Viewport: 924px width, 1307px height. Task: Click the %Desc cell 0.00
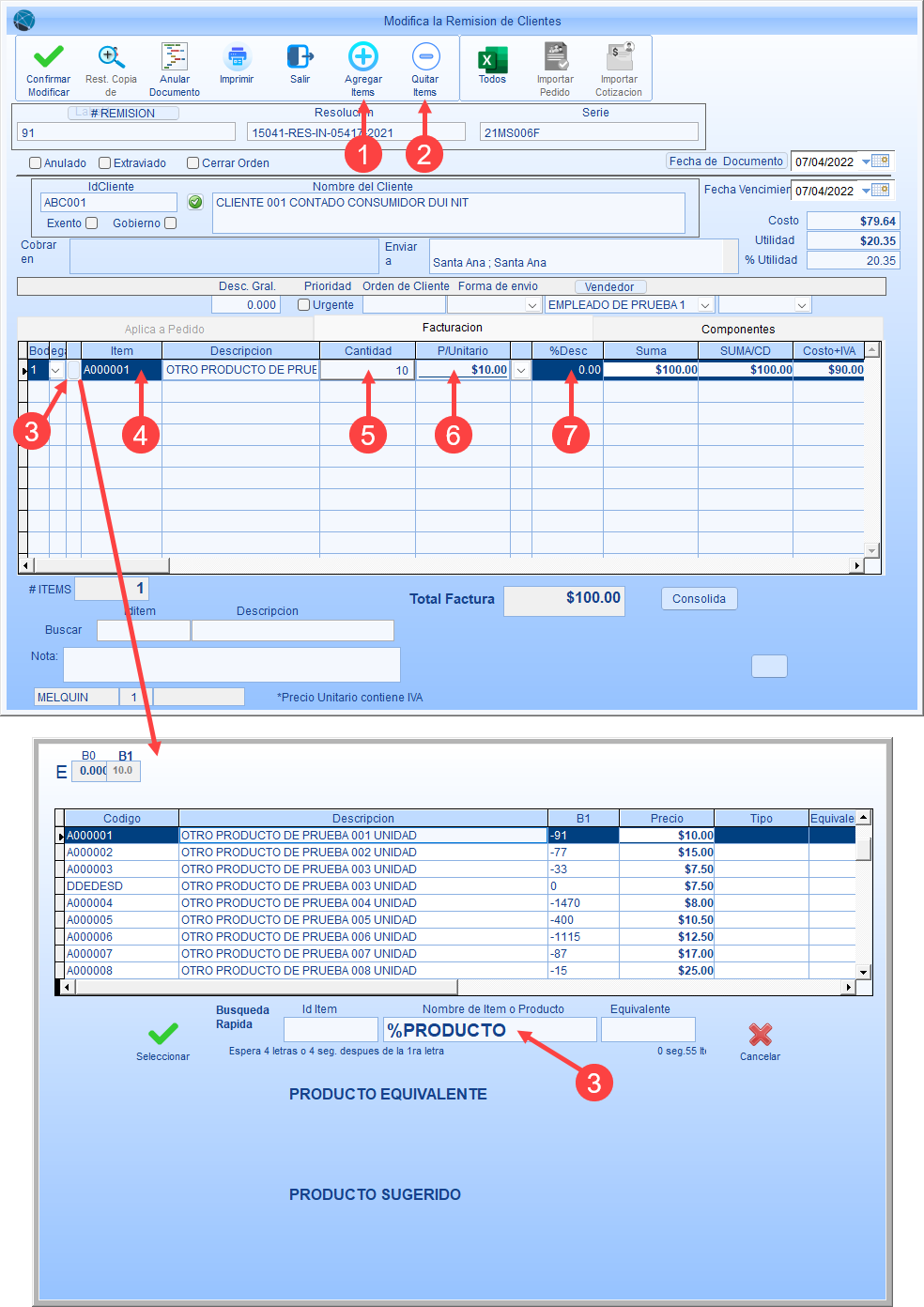click(567, 370)
